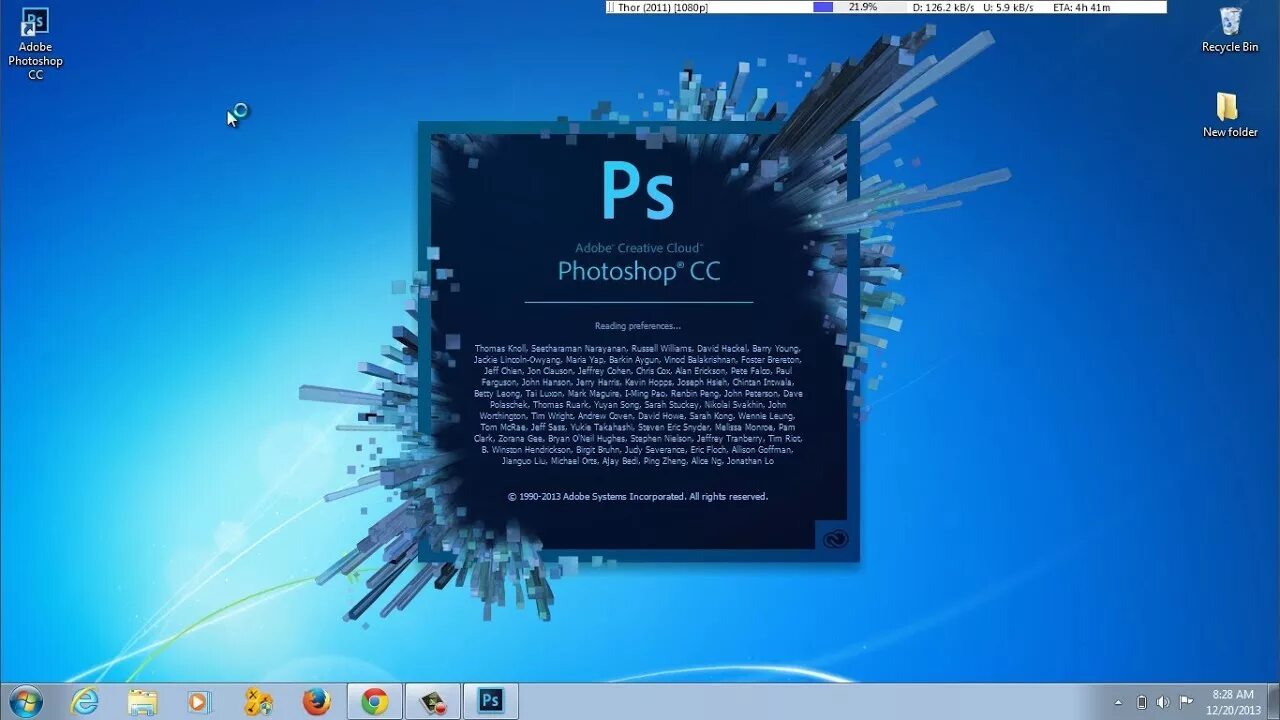Screen dimensions: 1280x720
Task: Open the New folder on desktop
Action: [1229, 115]
